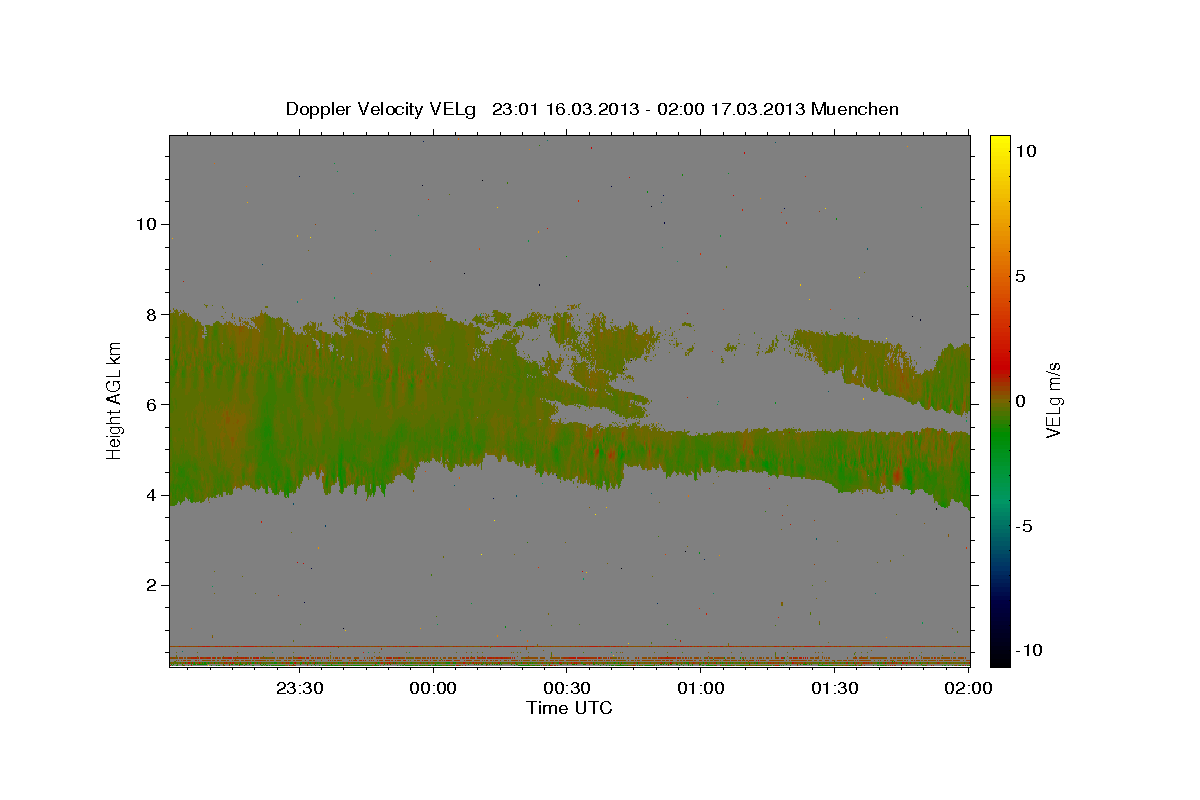Click the colorbar top value 10
The image size is (1200, 800).
1025,151
